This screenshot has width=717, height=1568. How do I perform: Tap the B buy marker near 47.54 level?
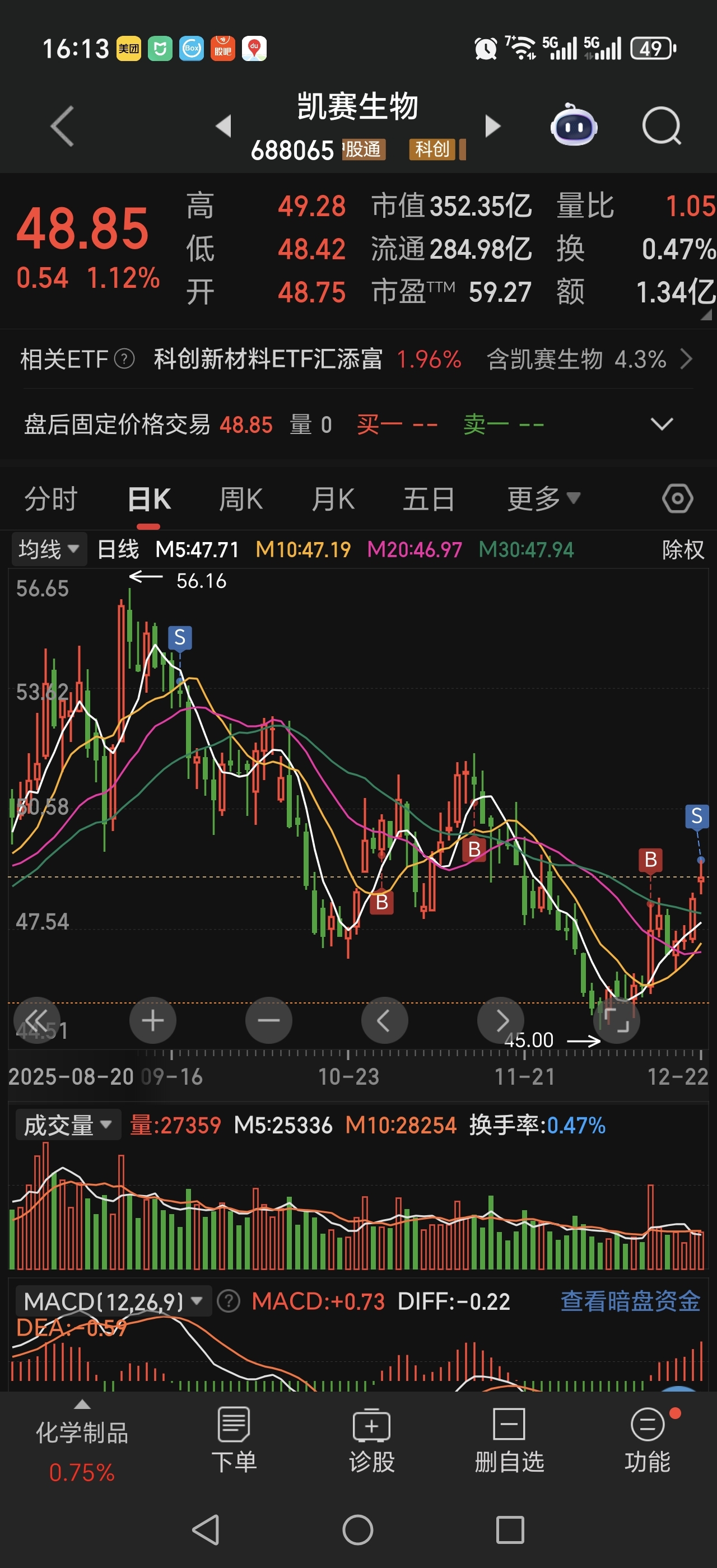(x=381, y=902)
